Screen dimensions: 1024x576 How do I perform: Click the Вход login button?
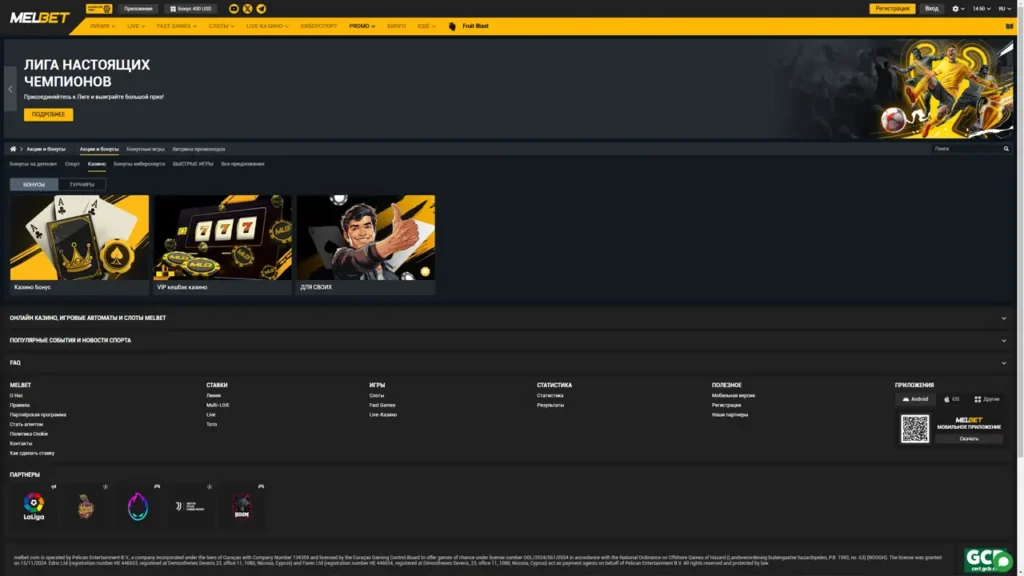click(932, 8)
